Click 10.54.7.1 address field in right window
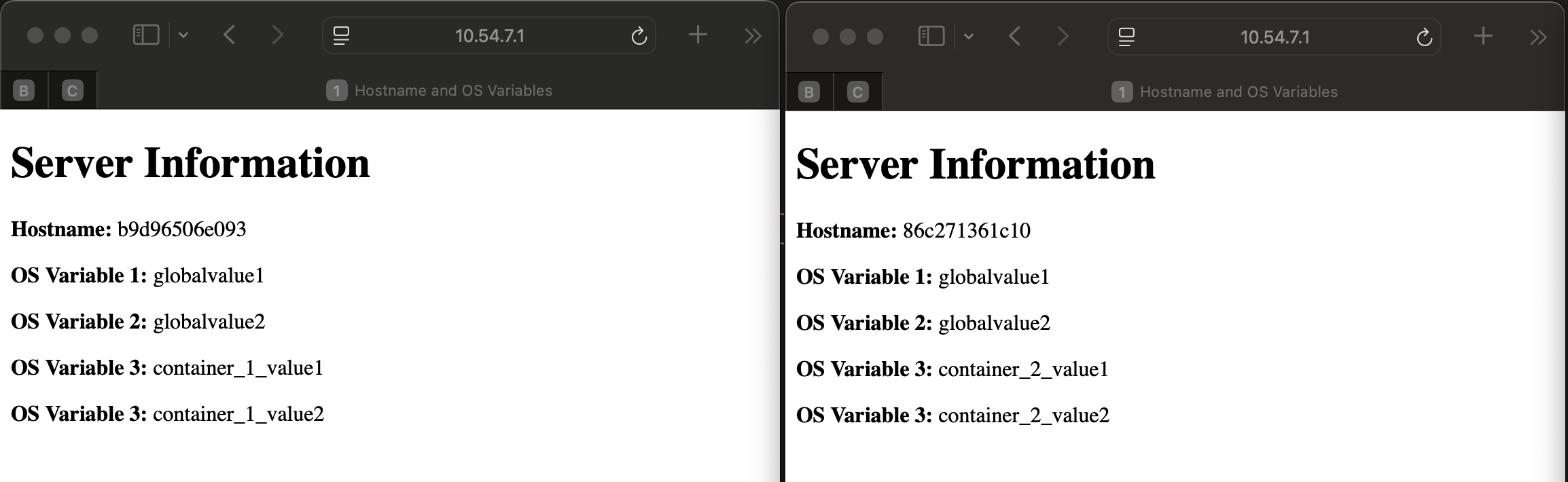 (1275, 37)
